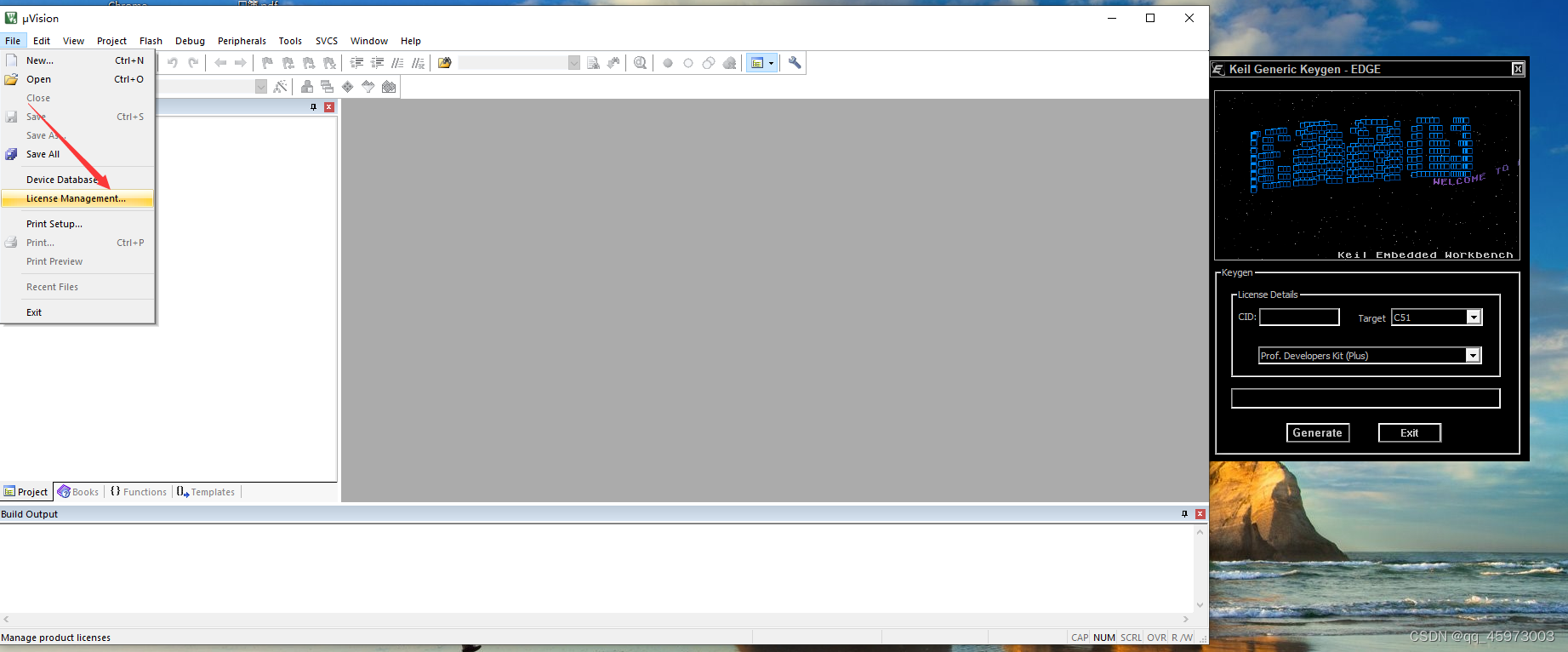The image size is (1568, 652).
Task: Click the Enable/Disable Breakpoint hollow-circle icon
Action: tap(688, 63)
